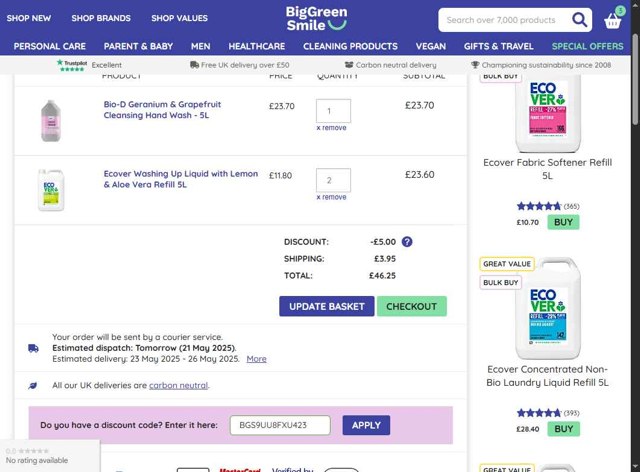Click the courier truck icon by dispatch info
Screen dimensions: 640x472
(x=33, y=348)
